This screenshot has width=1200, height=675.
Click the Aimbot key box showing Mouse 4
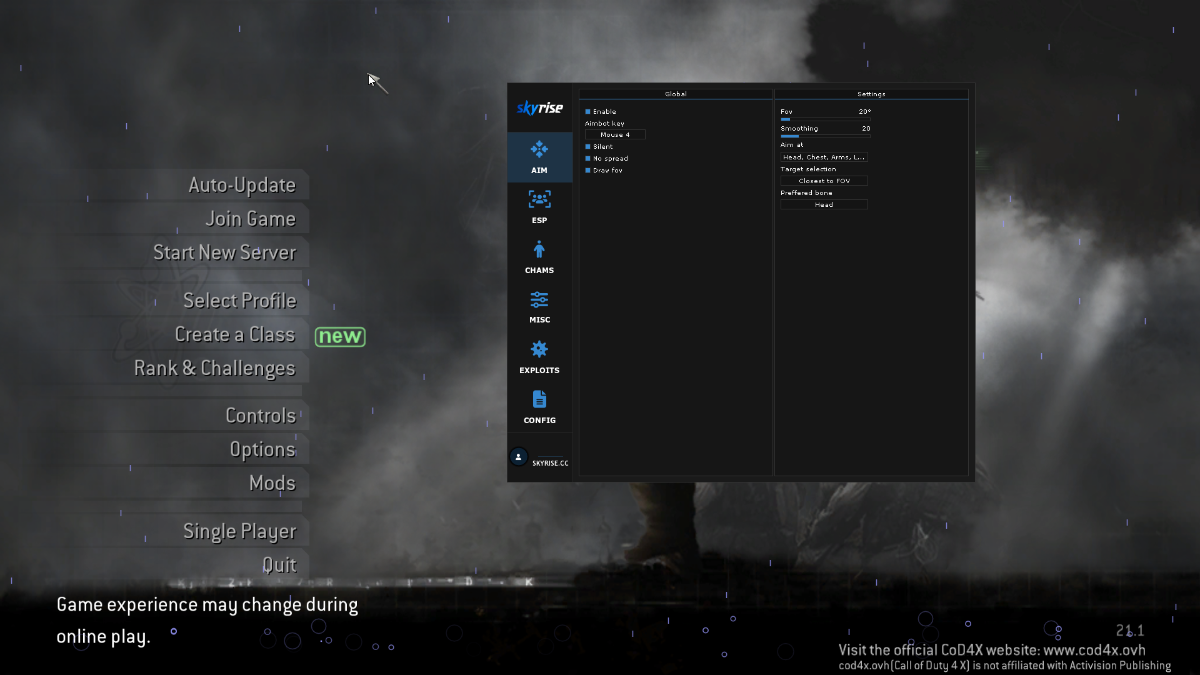point(615,134)
